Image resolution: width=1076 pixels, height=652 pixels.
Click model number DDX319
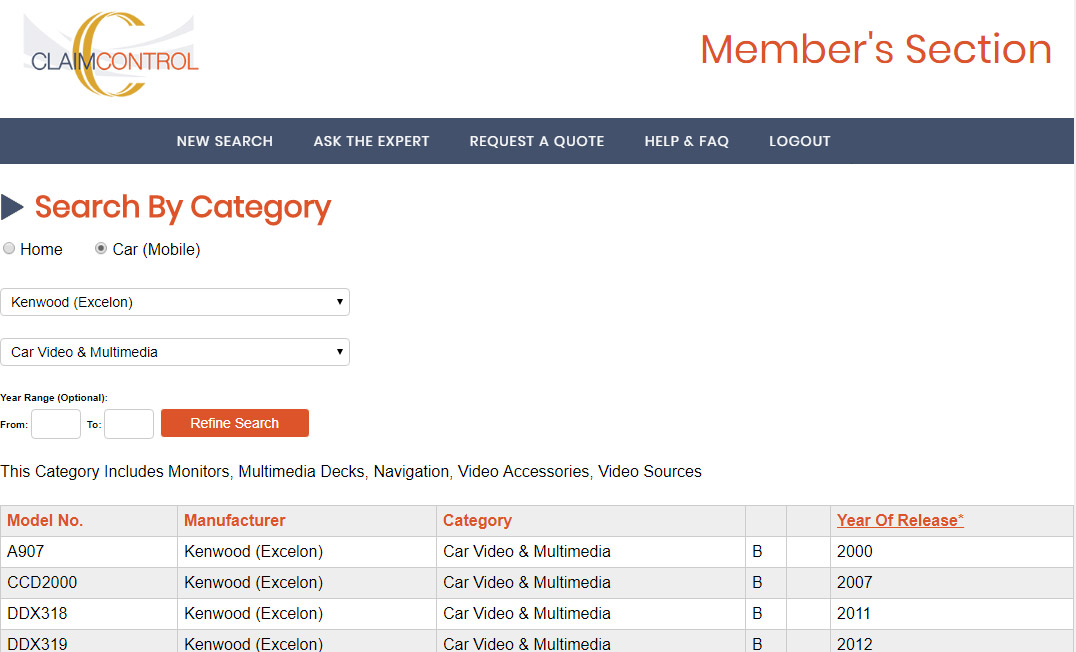click(37, 644)
